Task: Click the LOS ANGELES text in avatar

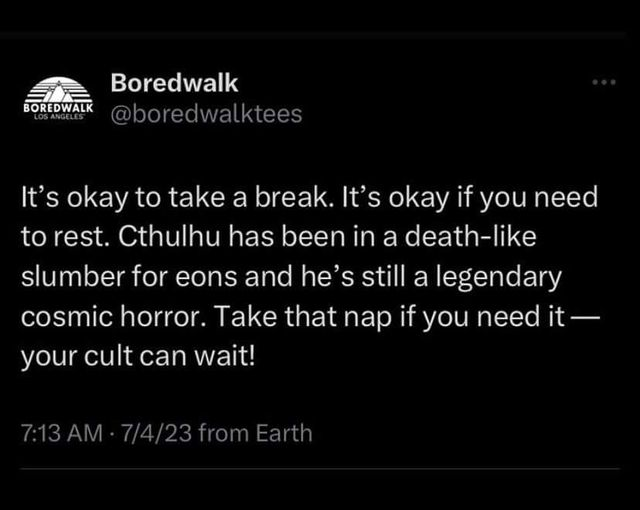Action: click(58, 116)
